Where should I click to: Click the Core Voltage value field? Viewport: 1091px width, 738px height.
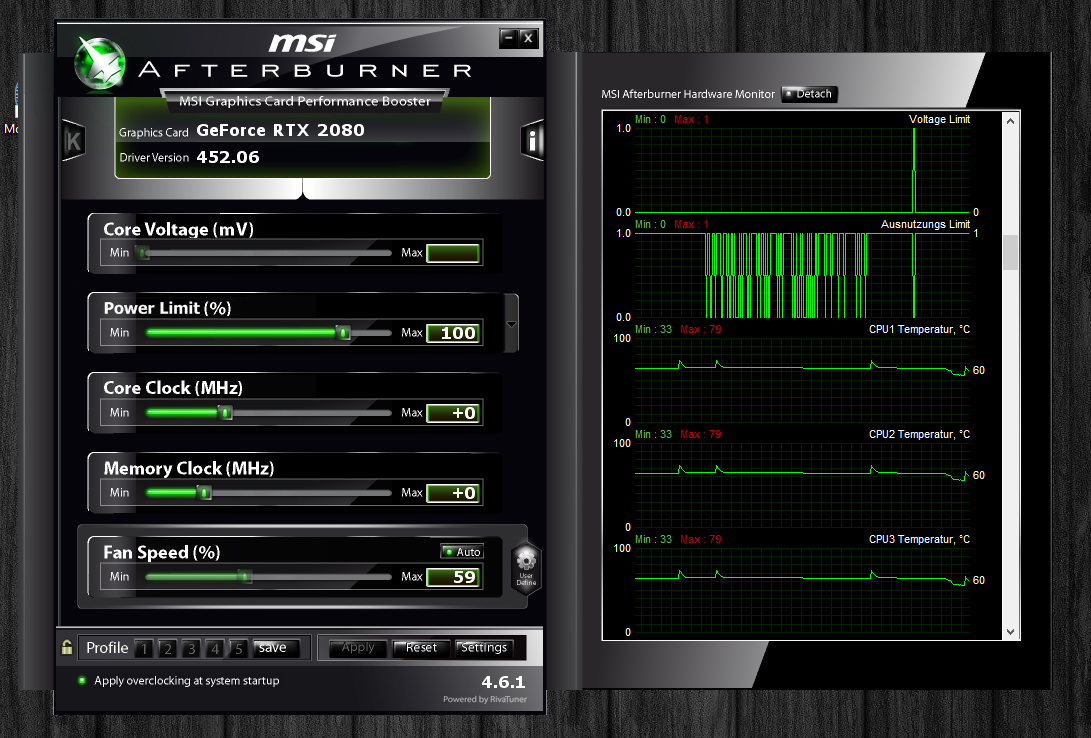pyautogui.click(x=453, y=253)
